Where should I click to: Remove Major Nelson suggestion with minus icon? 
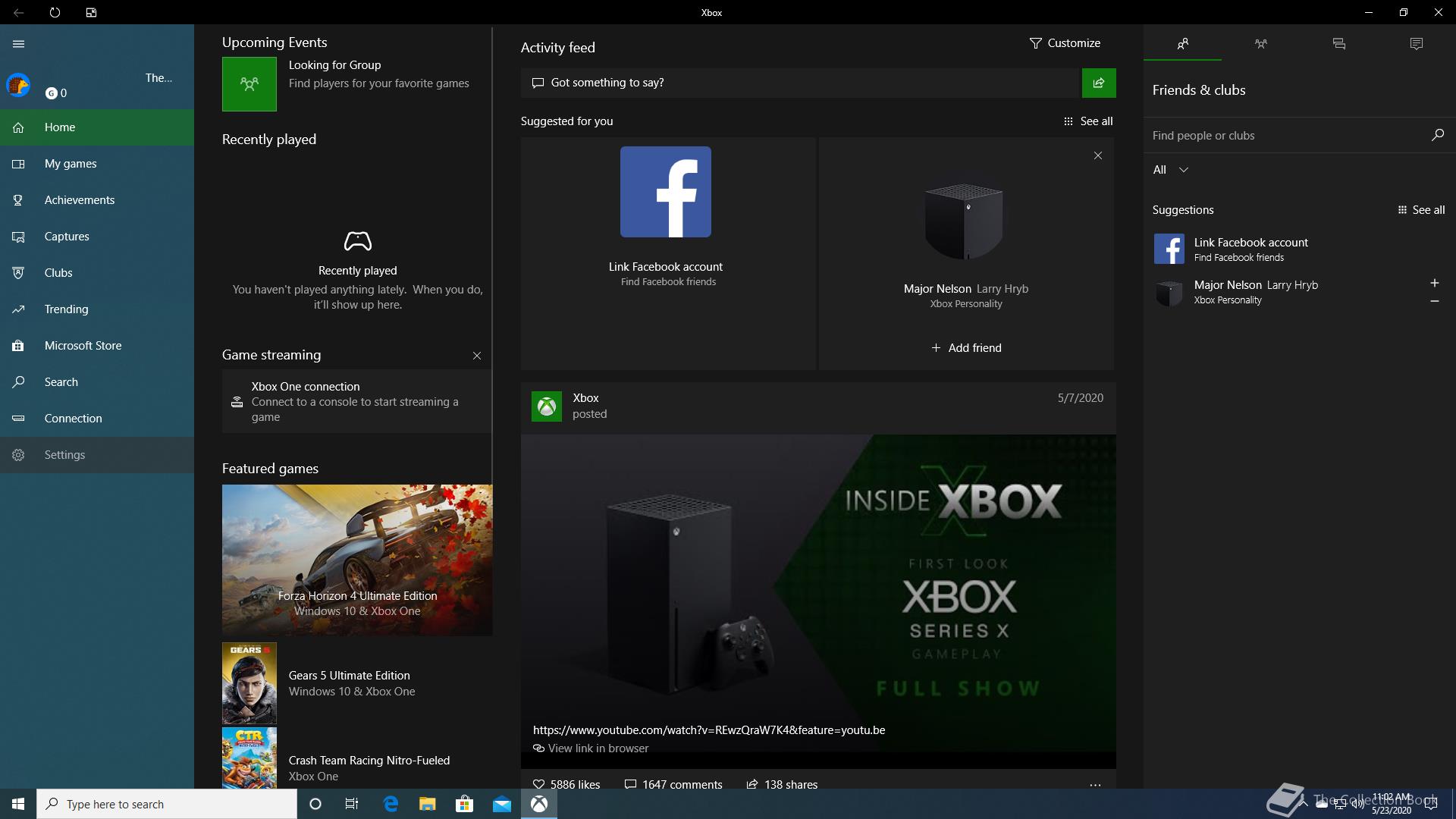click(x=1434, y=301)
